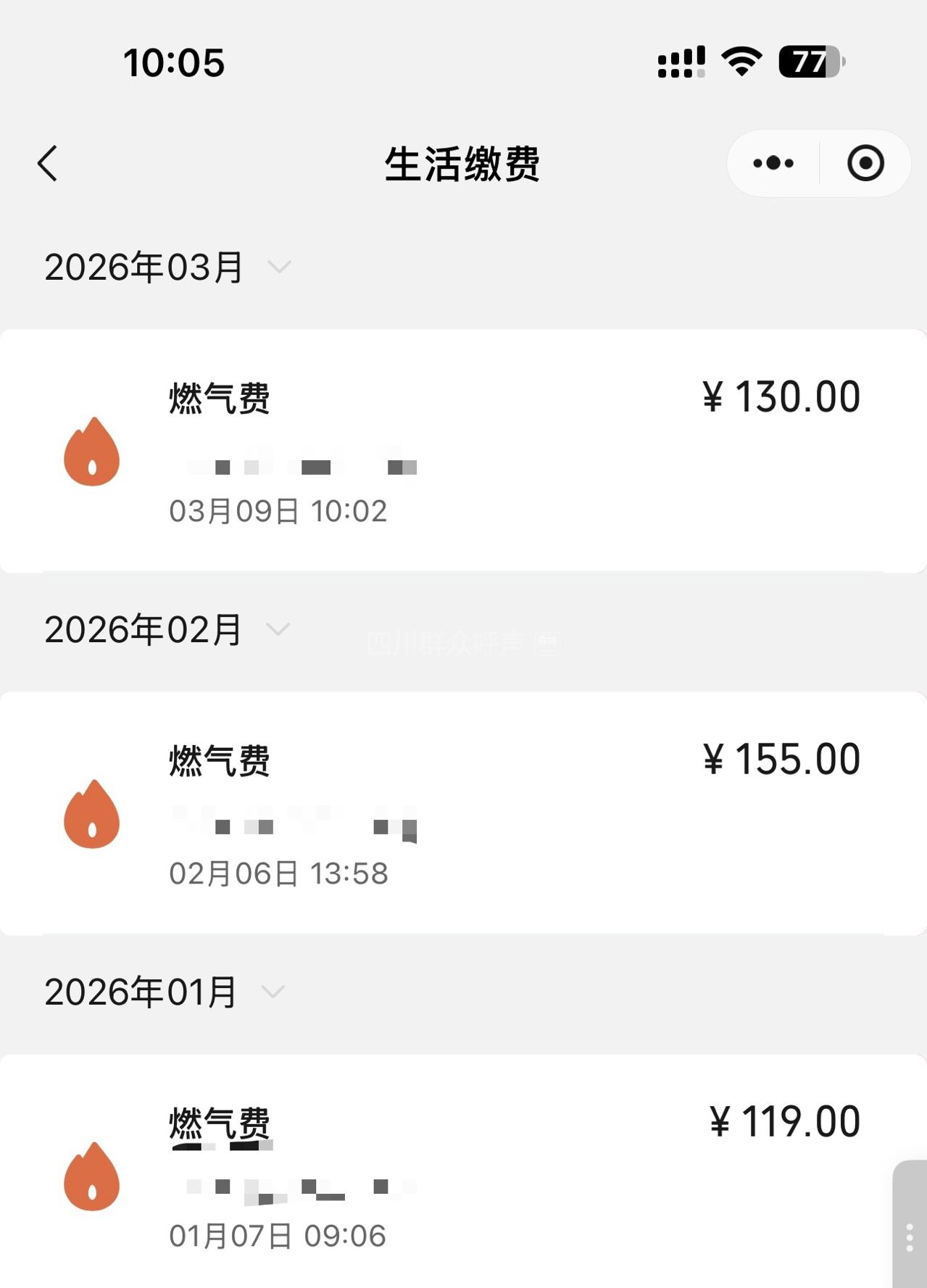Tap the 2026年01月 month label
Screen dimensions: 927x1288
(x=141, y=992)
